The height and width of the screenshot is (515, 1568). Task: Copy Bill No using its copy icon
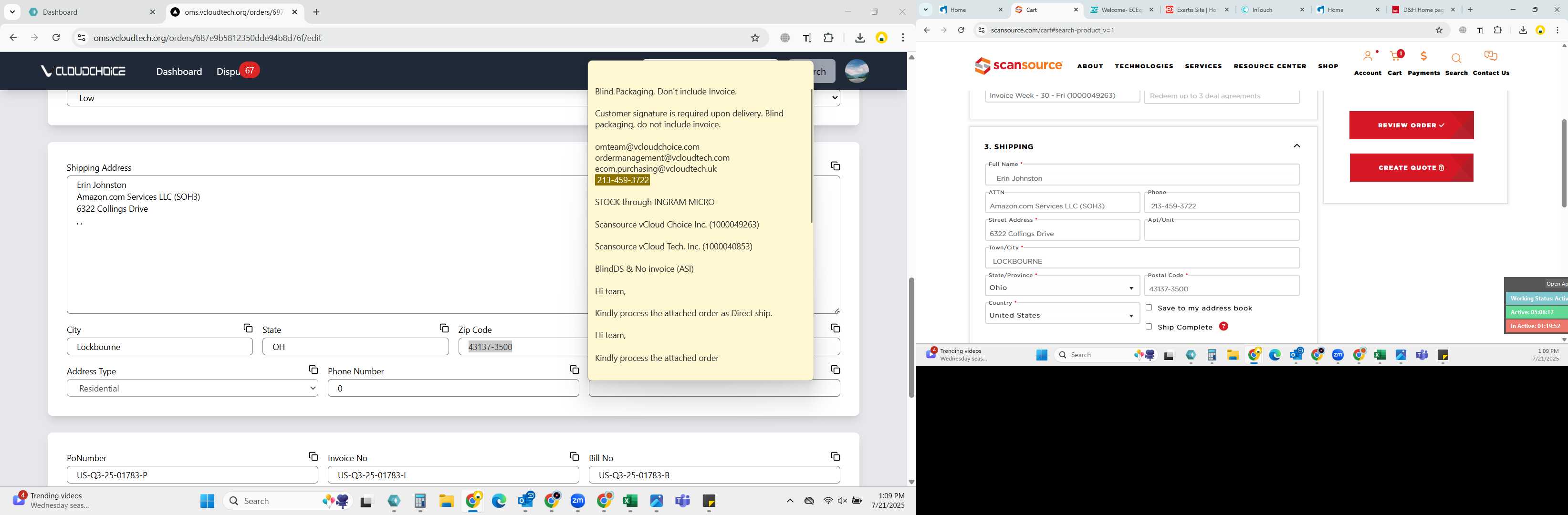tap(835, 457)
